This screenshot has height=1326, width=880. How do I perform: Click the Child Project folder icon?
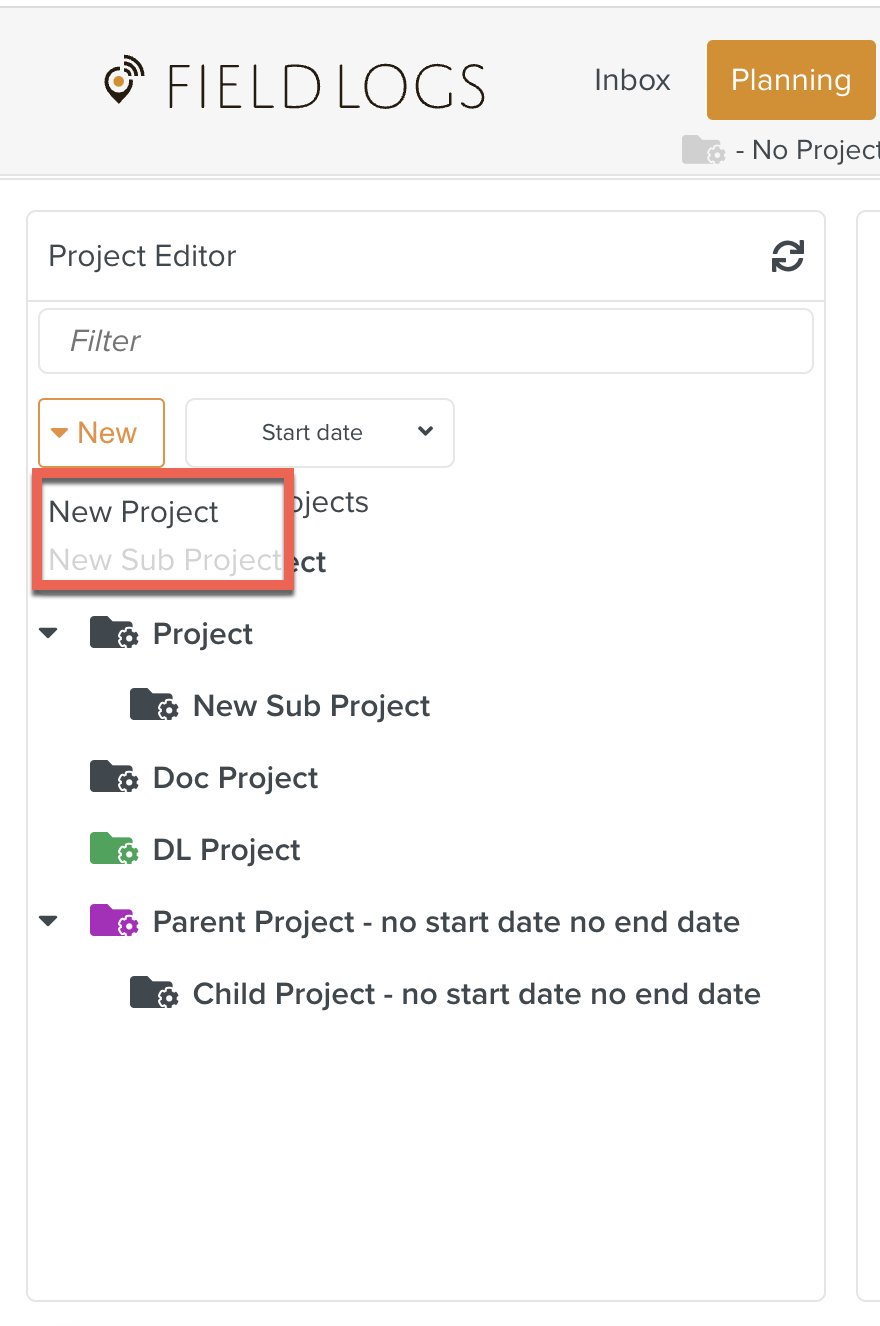pyautogui.click(x=154, y=994)
